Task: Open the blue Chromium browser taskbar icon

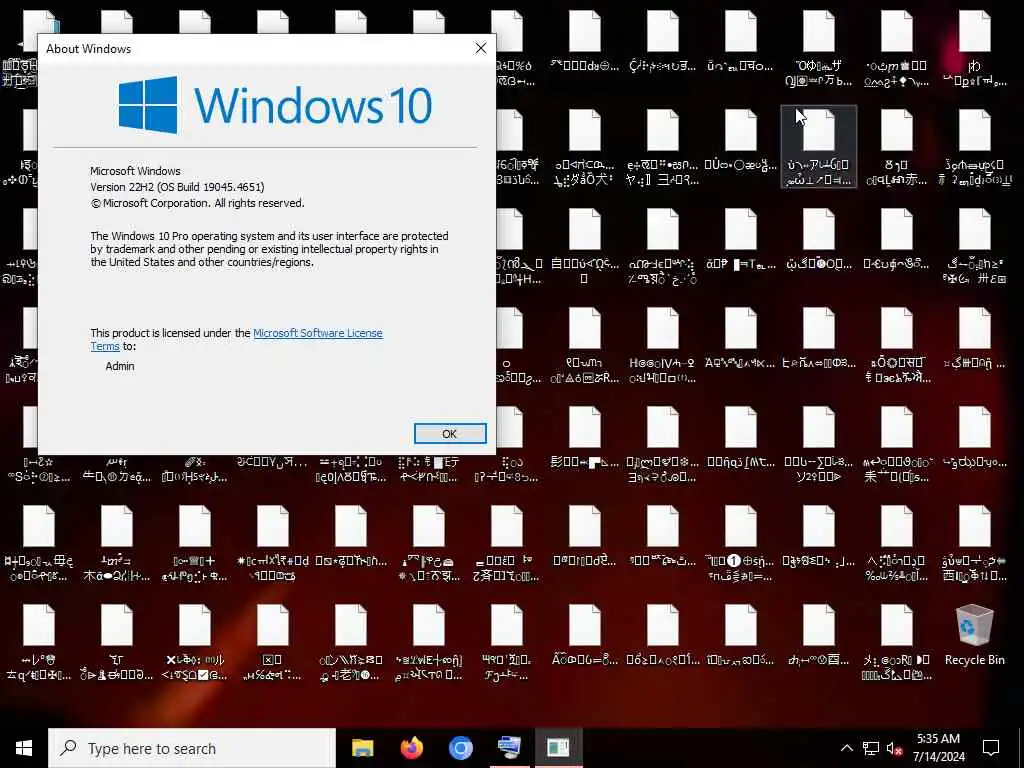Action: [x=460, y=748]
